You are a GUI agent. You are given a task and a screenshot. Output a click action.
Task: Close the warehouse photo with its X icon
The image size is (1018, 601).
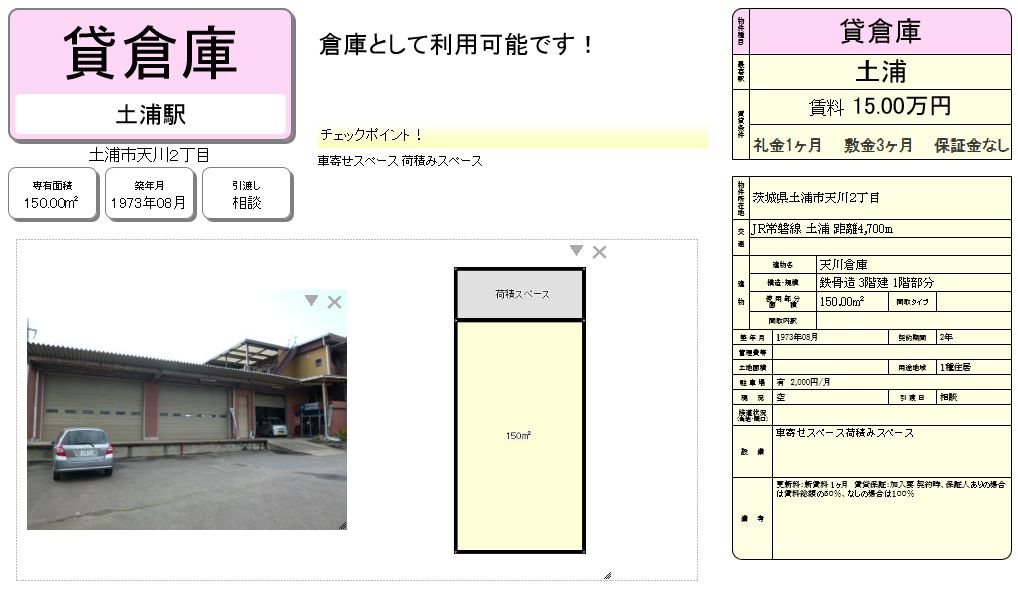pos(334,302)
